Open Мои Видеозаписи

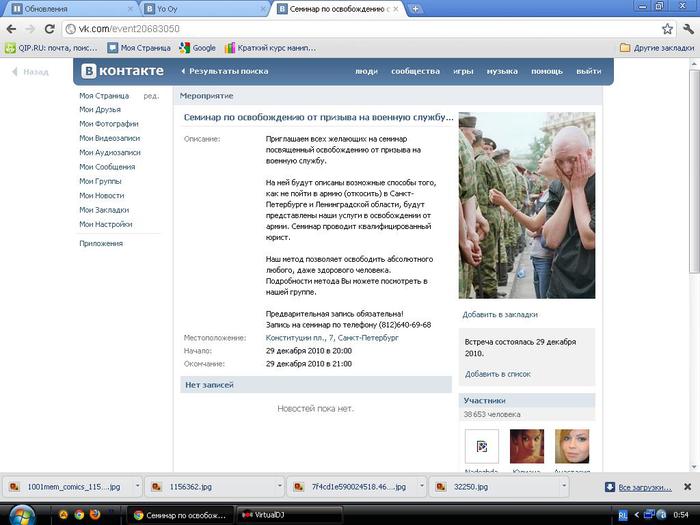point(109,138)
